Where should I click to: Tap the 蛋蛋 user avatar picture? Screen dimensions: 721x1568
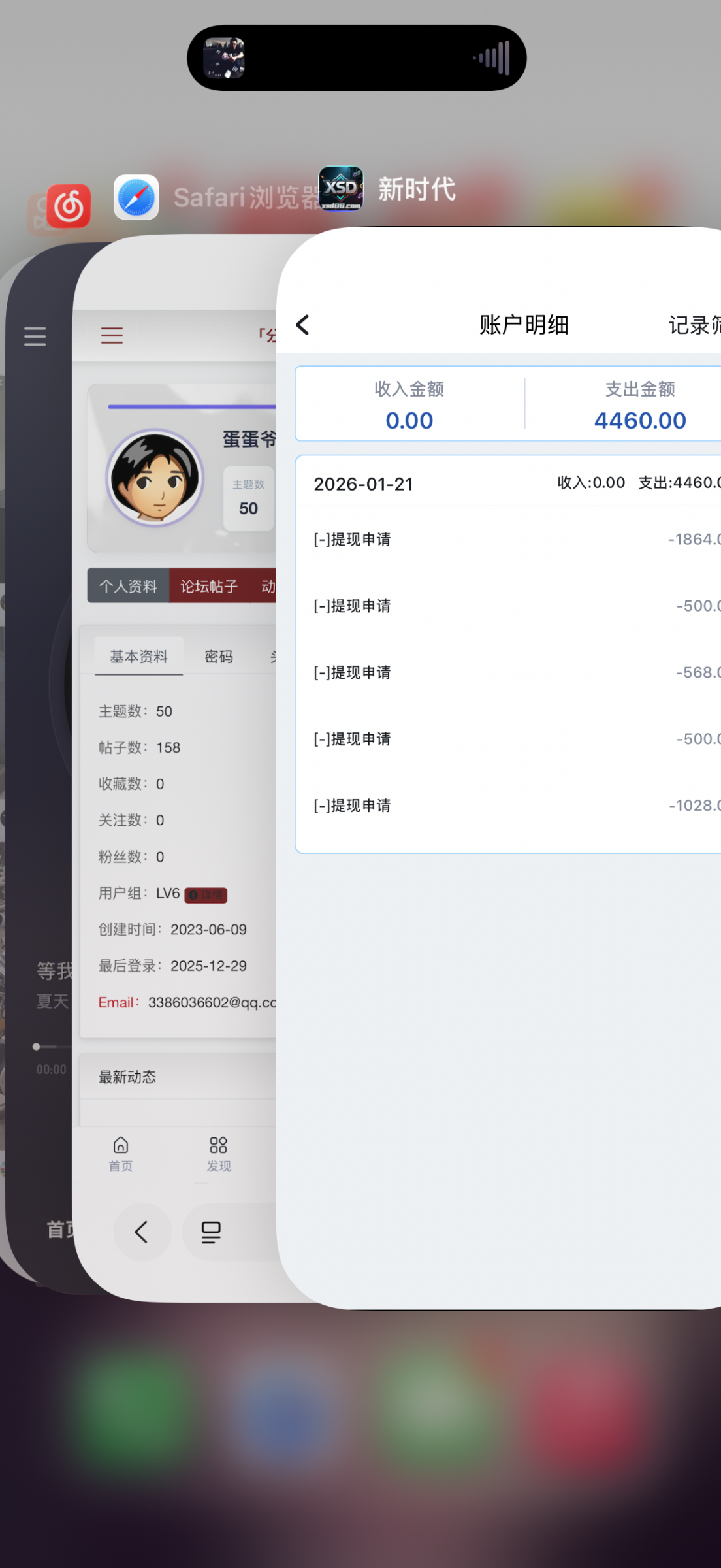pos(155,478)
